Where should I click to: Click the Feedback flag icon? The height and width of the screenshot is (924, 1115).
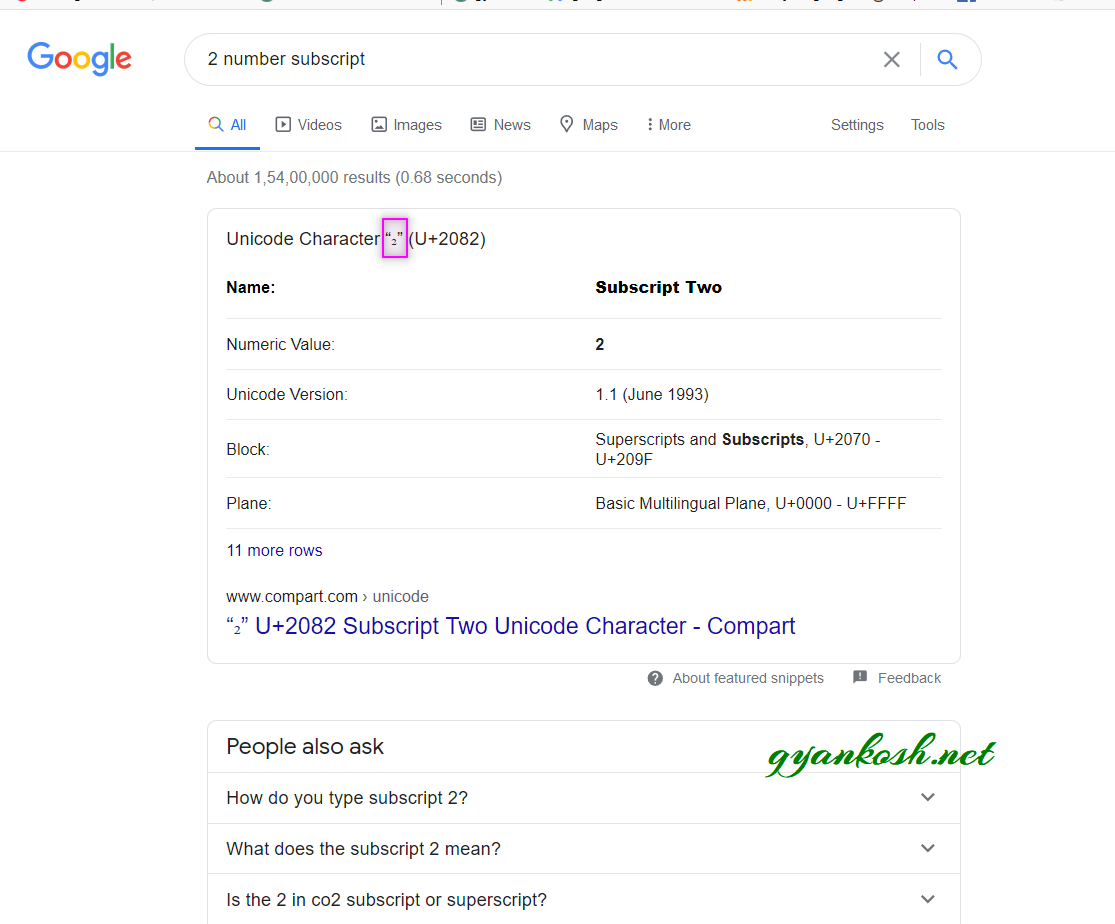click(x=860, y=676)
